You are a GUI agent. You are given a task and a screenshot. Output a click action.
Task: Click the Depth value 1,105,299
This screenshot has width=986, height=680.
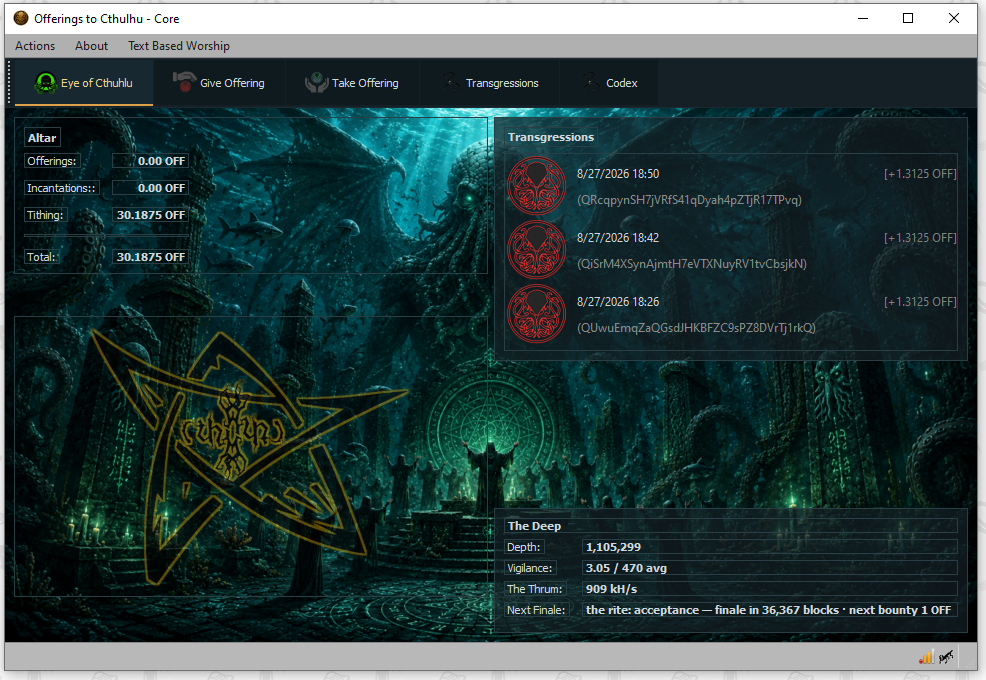770,547
